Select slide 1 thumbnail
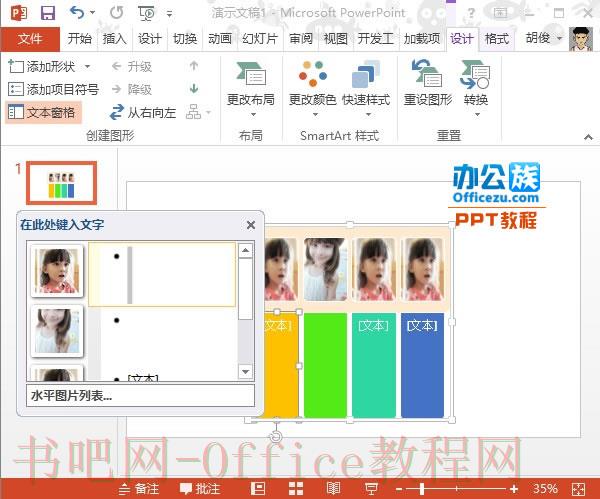 point(61,183)
